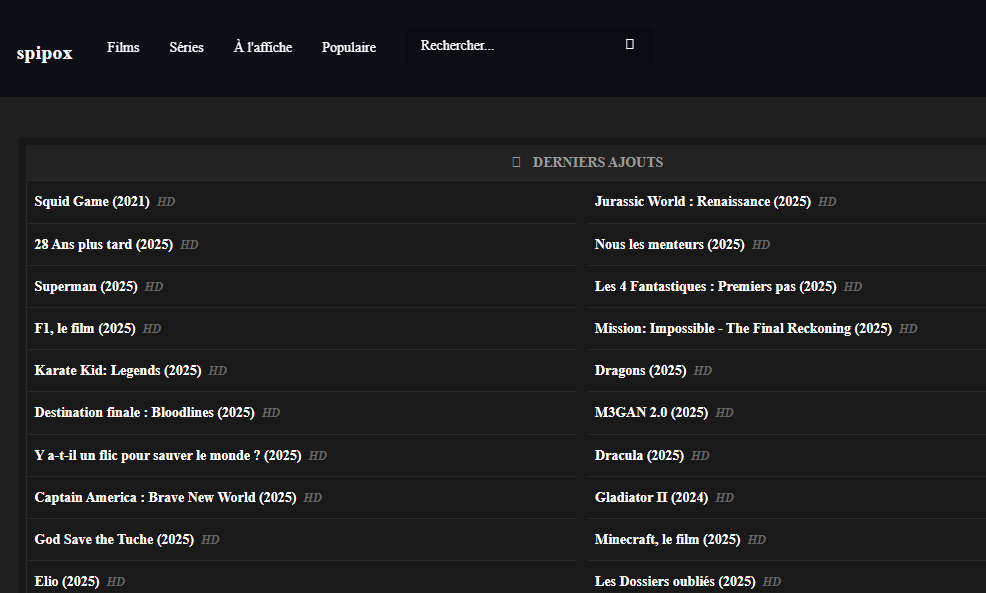Focus the Rechercher search field

[510, 46]
